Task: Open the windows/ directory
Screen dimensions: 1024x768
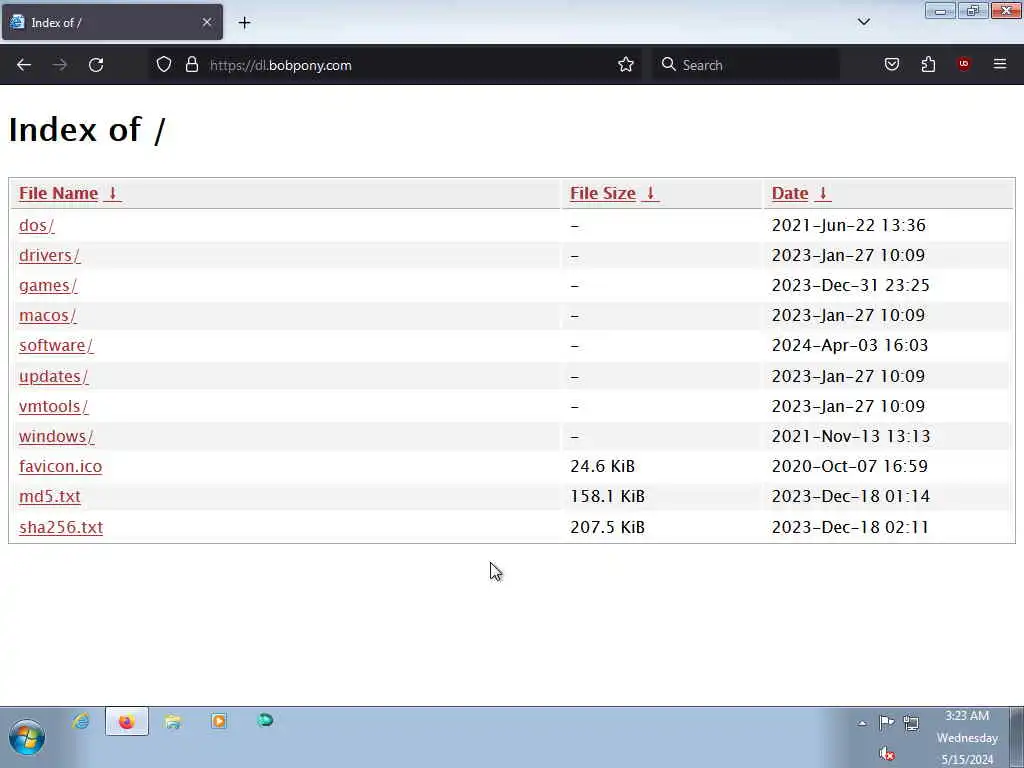Action: 56,436
